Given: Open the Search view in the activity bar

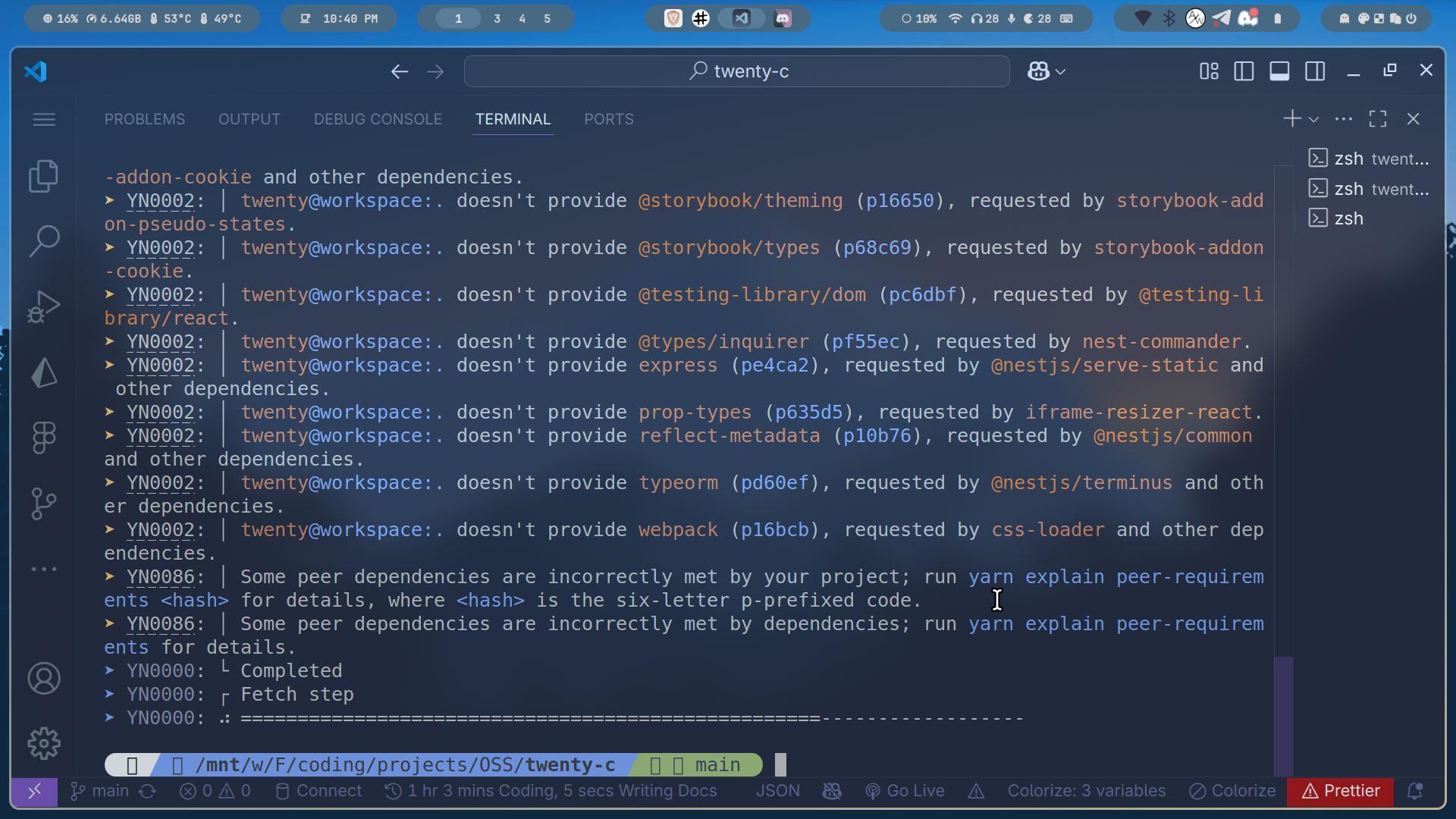Looking at the screenshot, I should [44, 241].
